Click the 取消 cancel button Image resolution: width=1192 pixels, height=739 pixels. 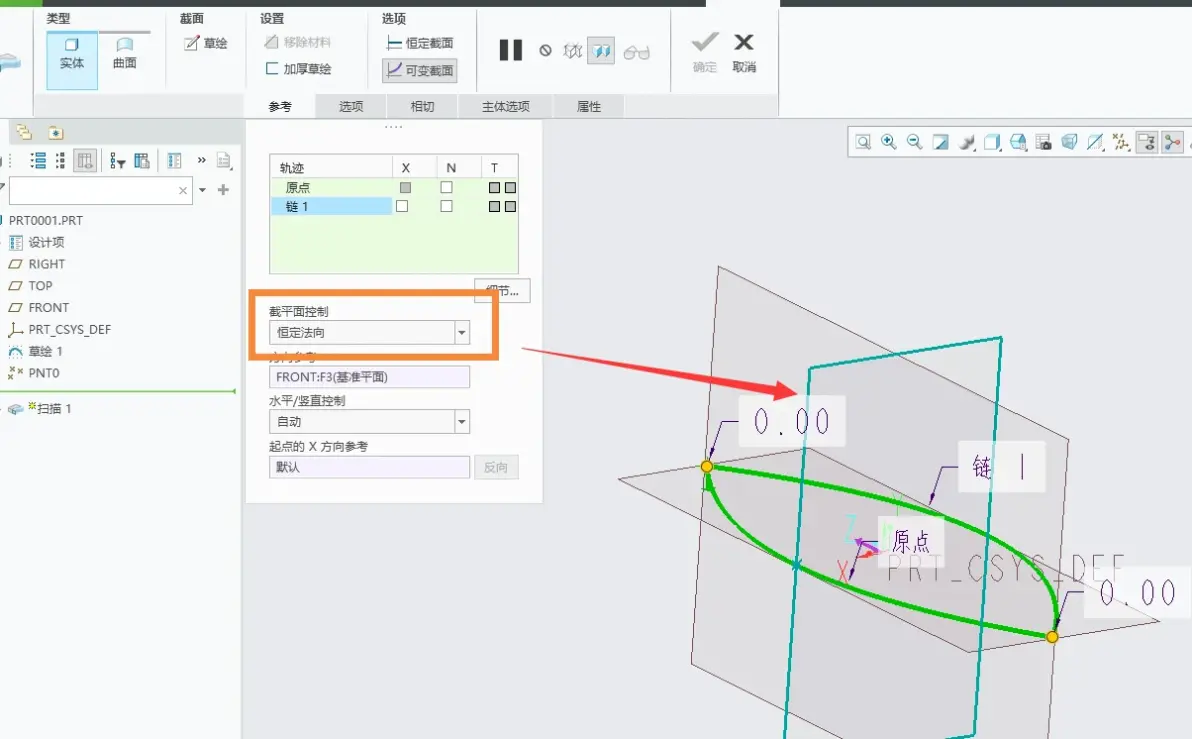(x=744, y=52)
